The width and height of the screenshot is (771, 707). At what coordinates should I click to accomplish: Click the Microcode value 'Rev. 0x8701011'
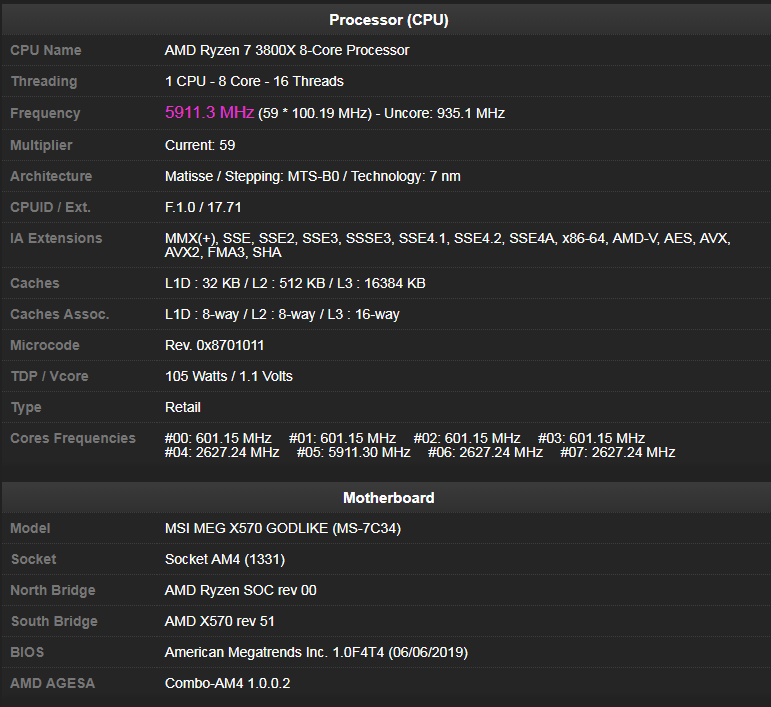214,345
